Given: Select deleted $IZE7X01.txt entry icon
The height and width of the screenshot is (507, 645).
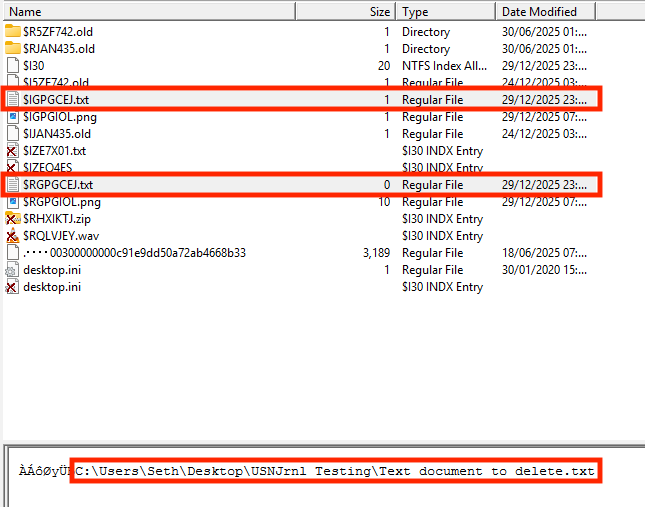Looking at the screenshot, I should [x=12, y=150].
